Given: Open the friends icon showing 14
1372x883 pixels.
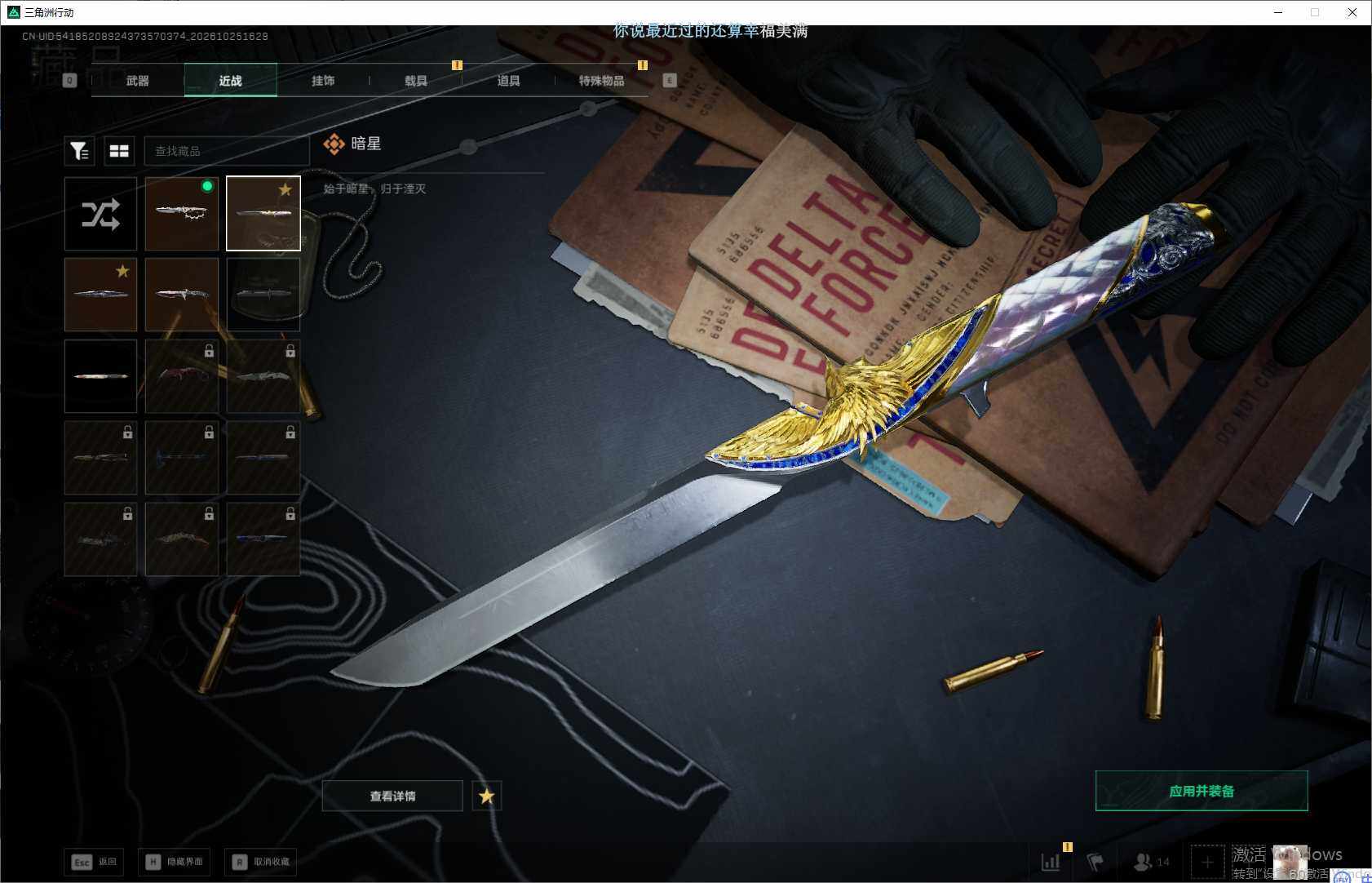Looking at the screenshot, I should [1152, 861].
